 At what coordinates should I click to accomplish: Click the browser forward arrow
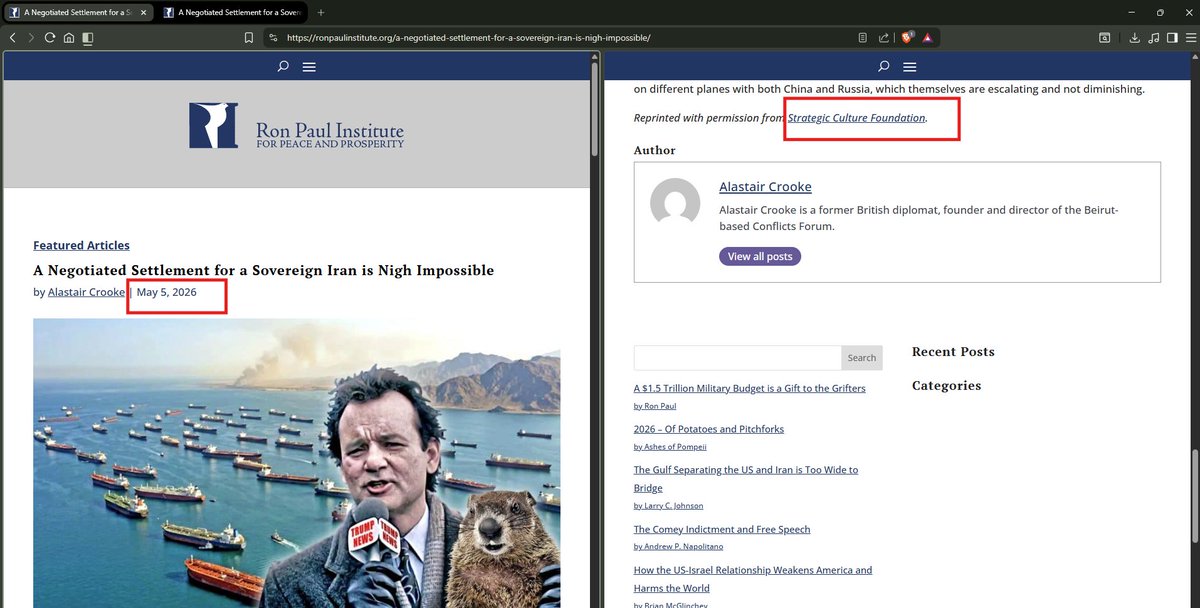pos(31,38)
